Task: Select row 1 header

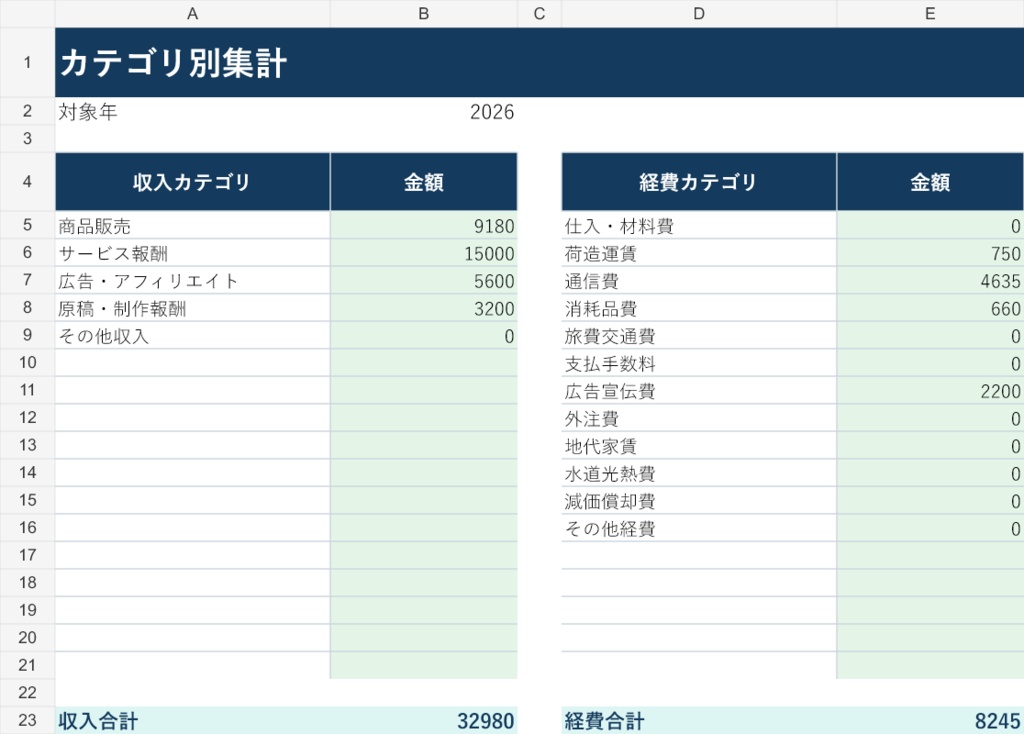Action: point(27,63)
